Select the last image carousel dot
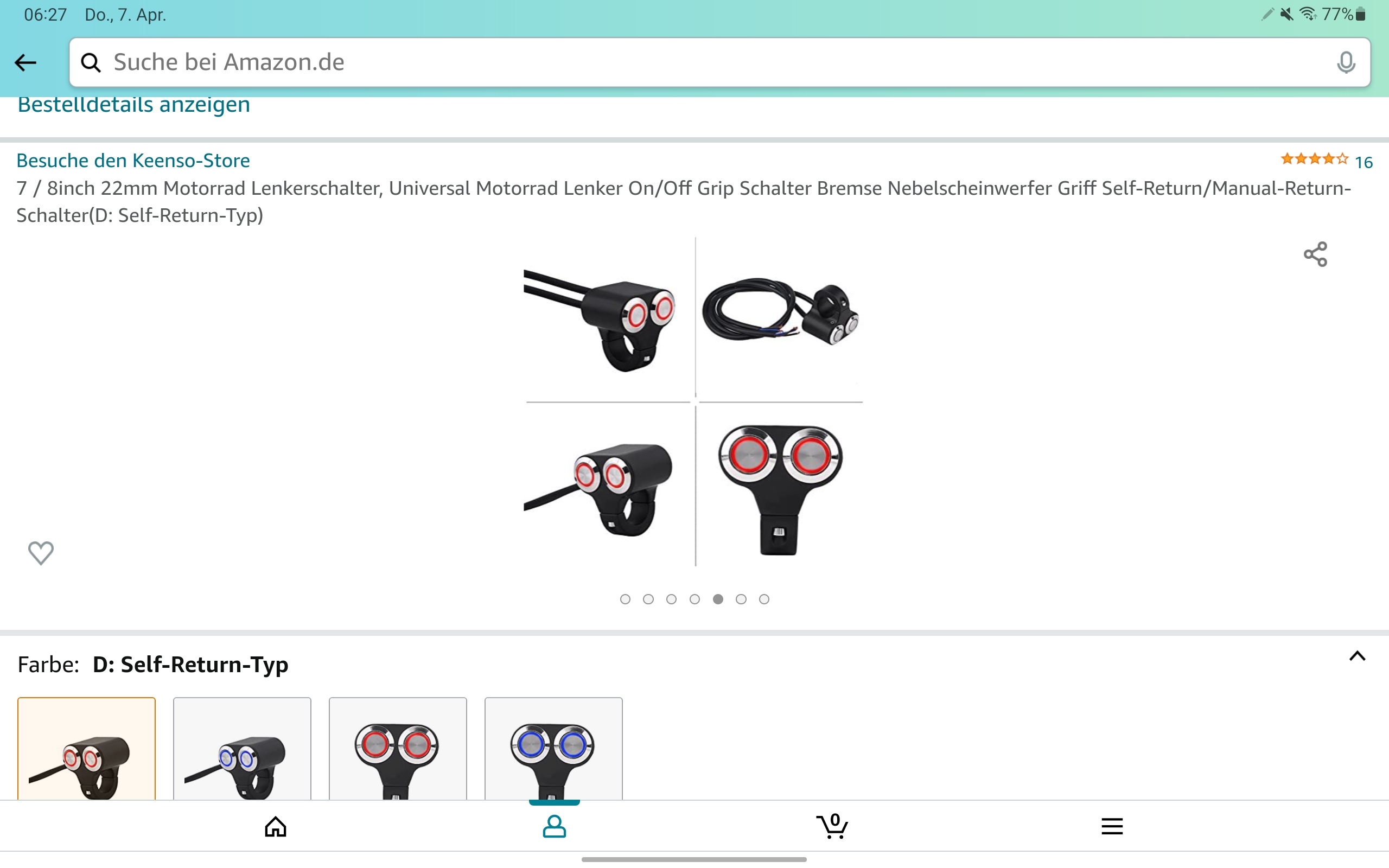This screenshot has height=868, width=1389. point(764,599)
